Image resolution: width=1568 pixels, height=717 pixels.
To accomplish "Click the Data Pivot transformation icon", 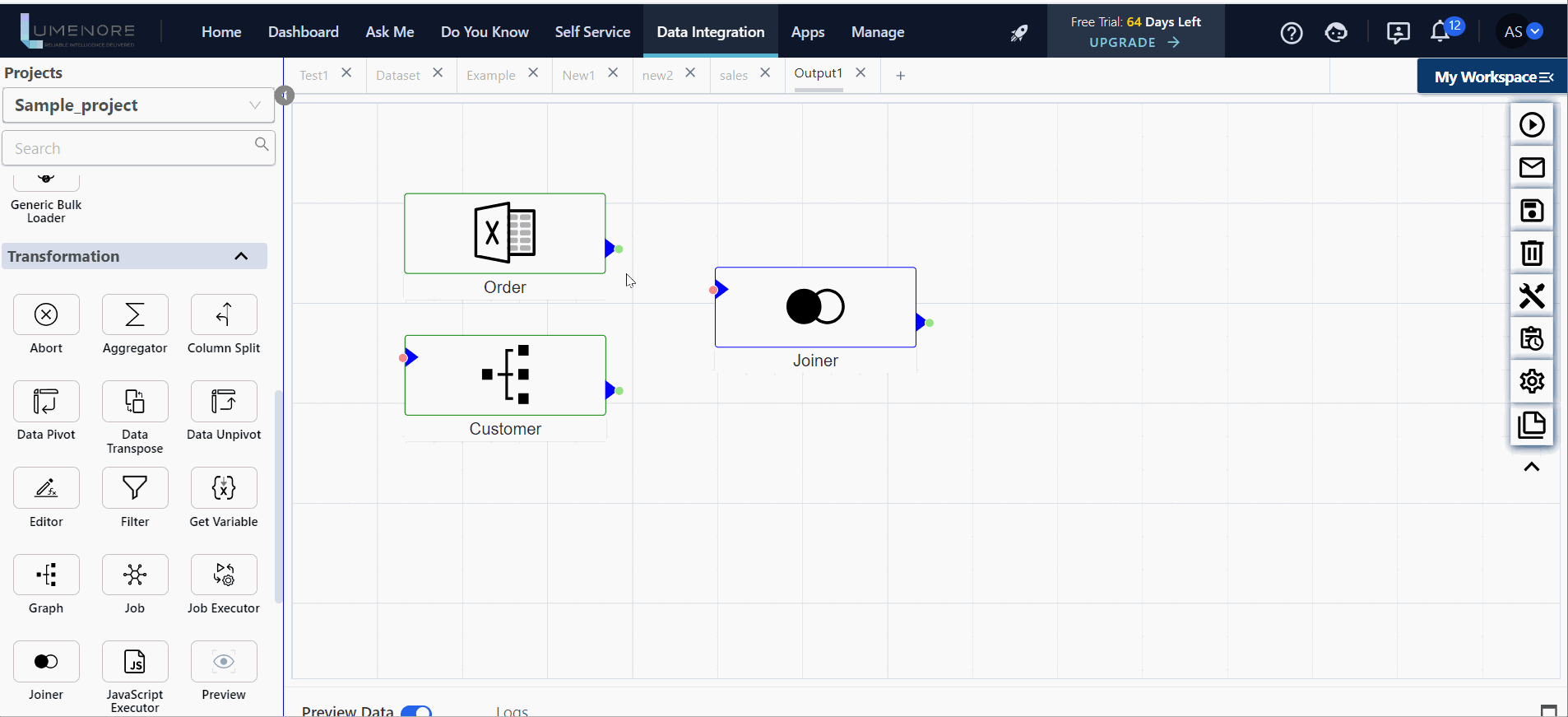I will 46,402.
